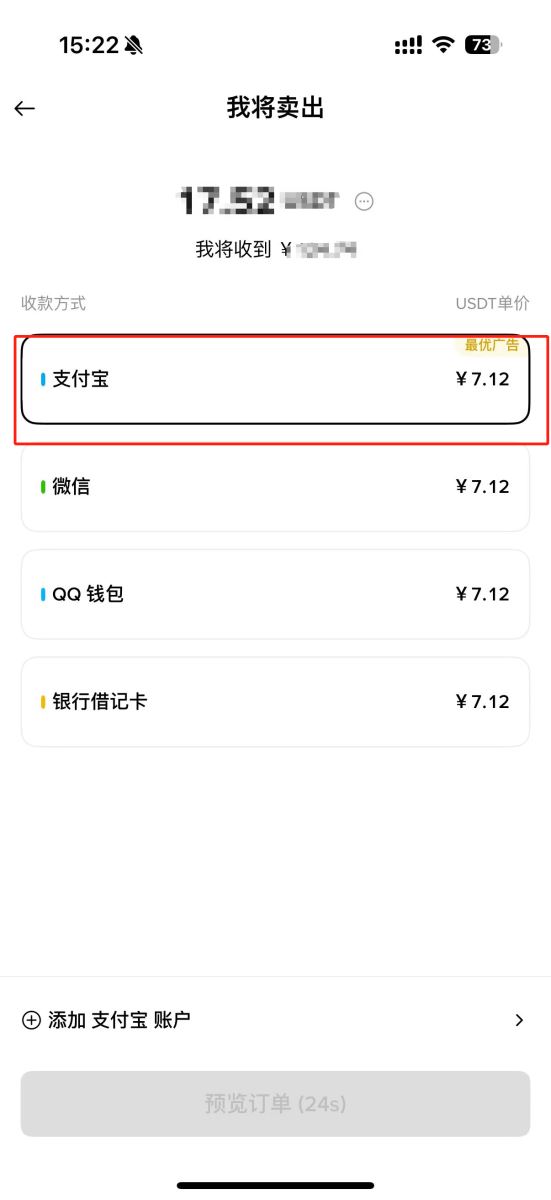Tap the cellular signal icon
The height and width of the screenshot is (1200, 551).
click(x=408, y=45)
